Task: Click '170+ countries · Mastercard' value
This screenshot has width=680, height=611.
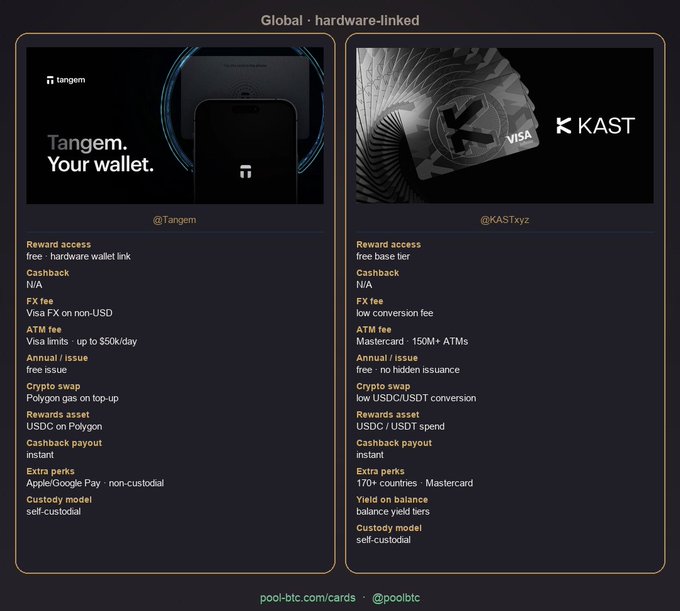Action: click(415, 483)
